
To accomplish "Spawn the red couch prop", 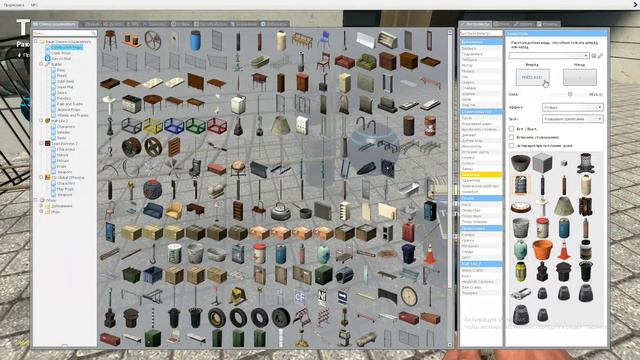I will pyautogui.click(x=345, y=62).
